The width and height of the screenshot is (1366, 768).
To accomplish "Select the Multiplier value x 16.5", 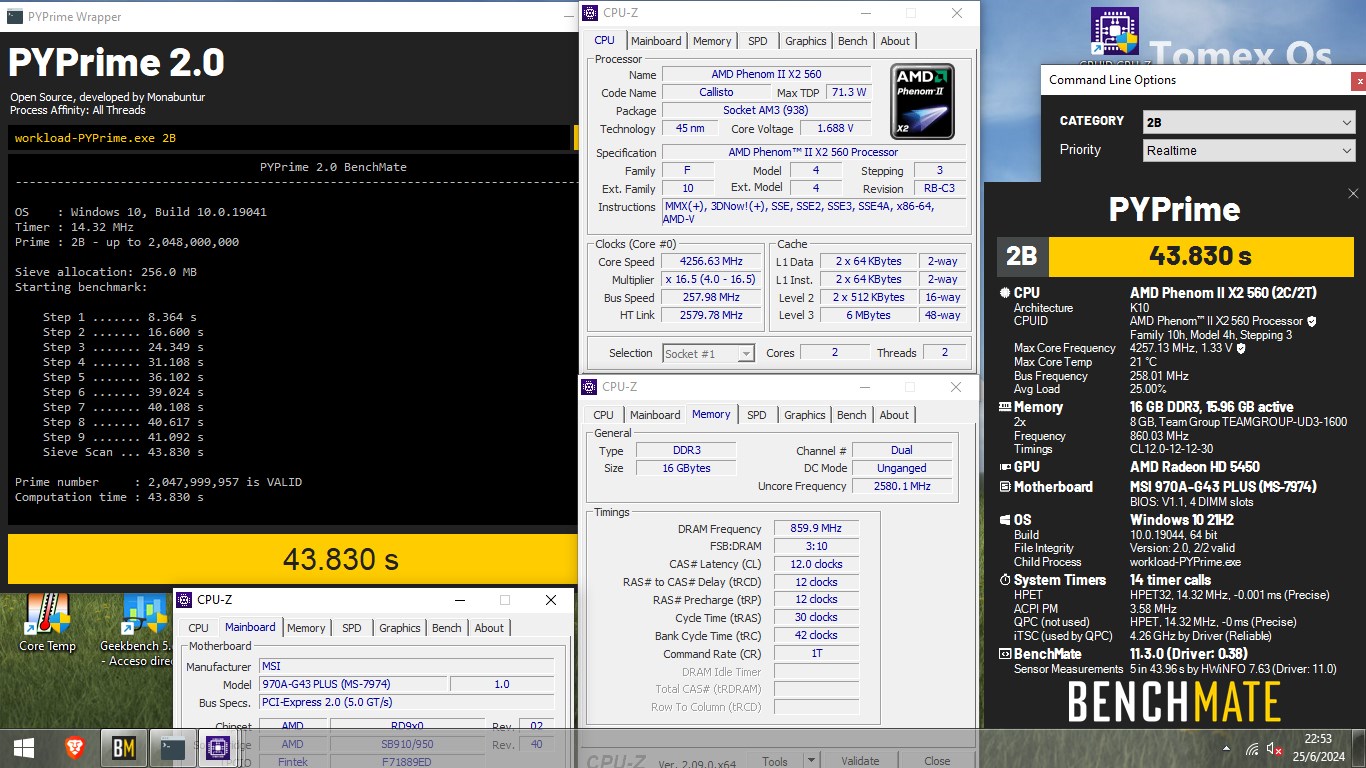I will click(711, 280).
